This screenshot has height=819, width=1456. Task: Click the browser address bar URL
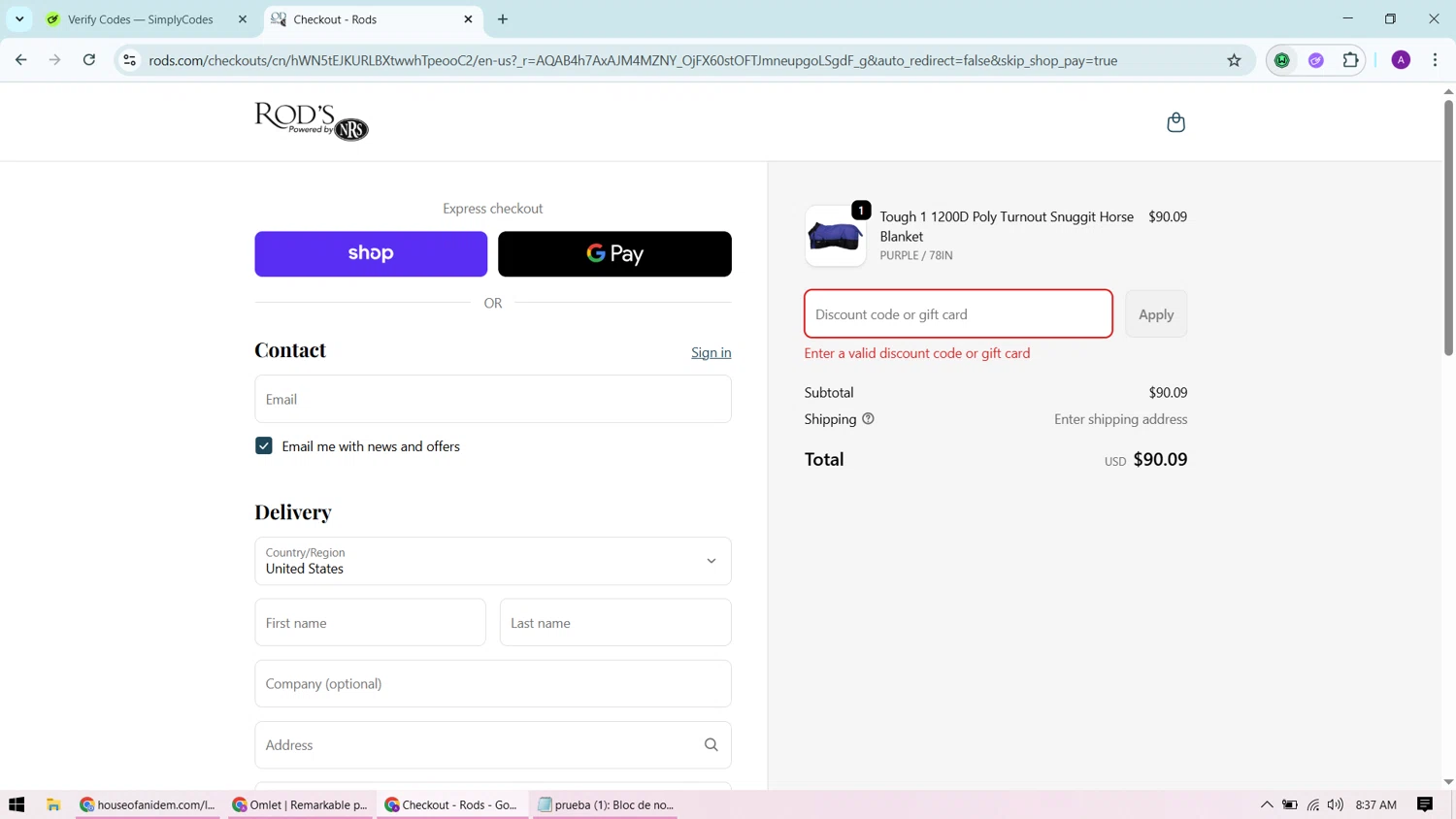(633, 60)
